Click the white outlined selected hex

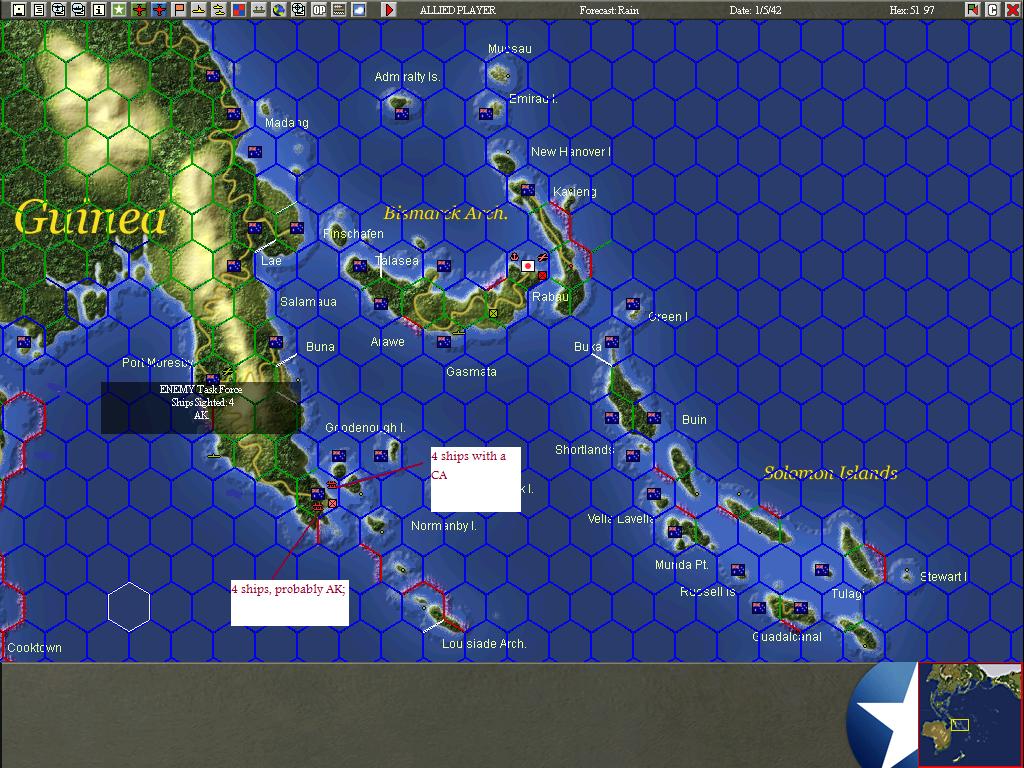(129, 607)
